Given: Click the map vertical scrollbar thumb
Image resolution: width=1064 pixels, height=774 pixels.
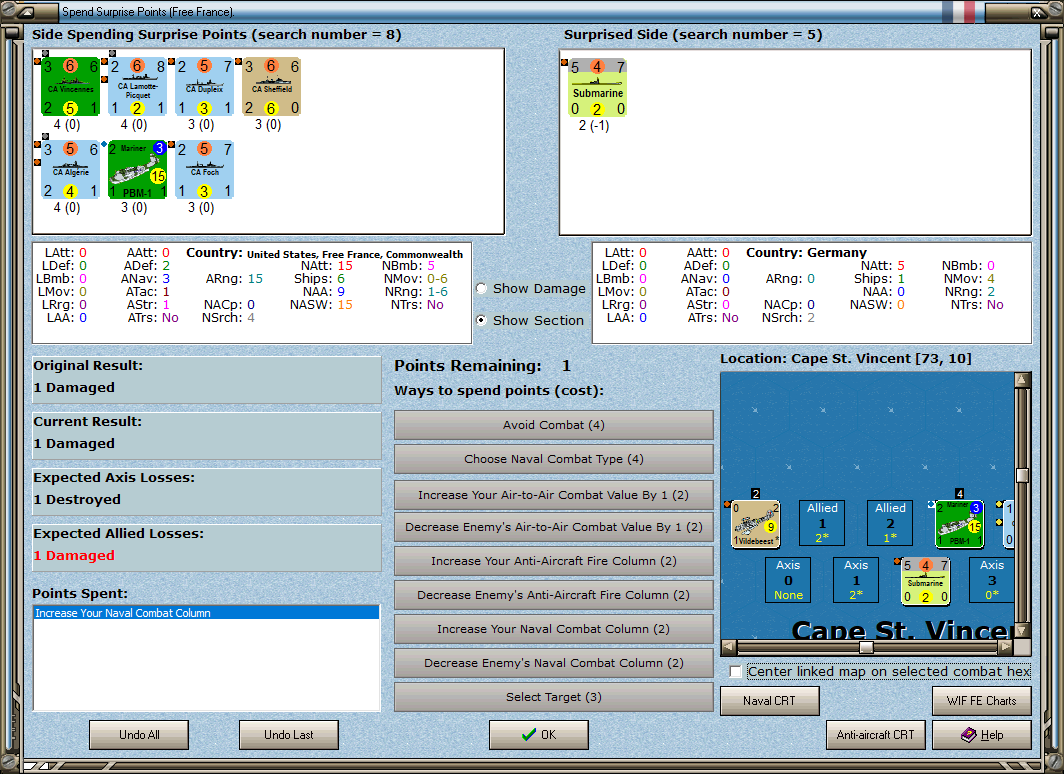Looking at the screenshot, I should [x=1022, y=475].
